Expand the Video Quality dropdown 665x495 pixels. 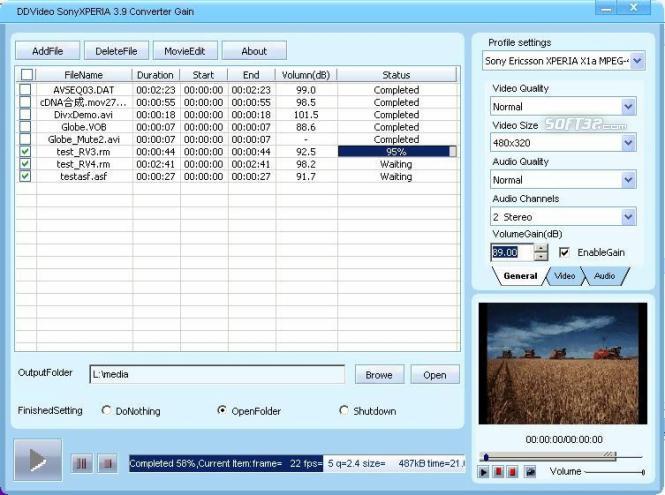coord(629,106)
